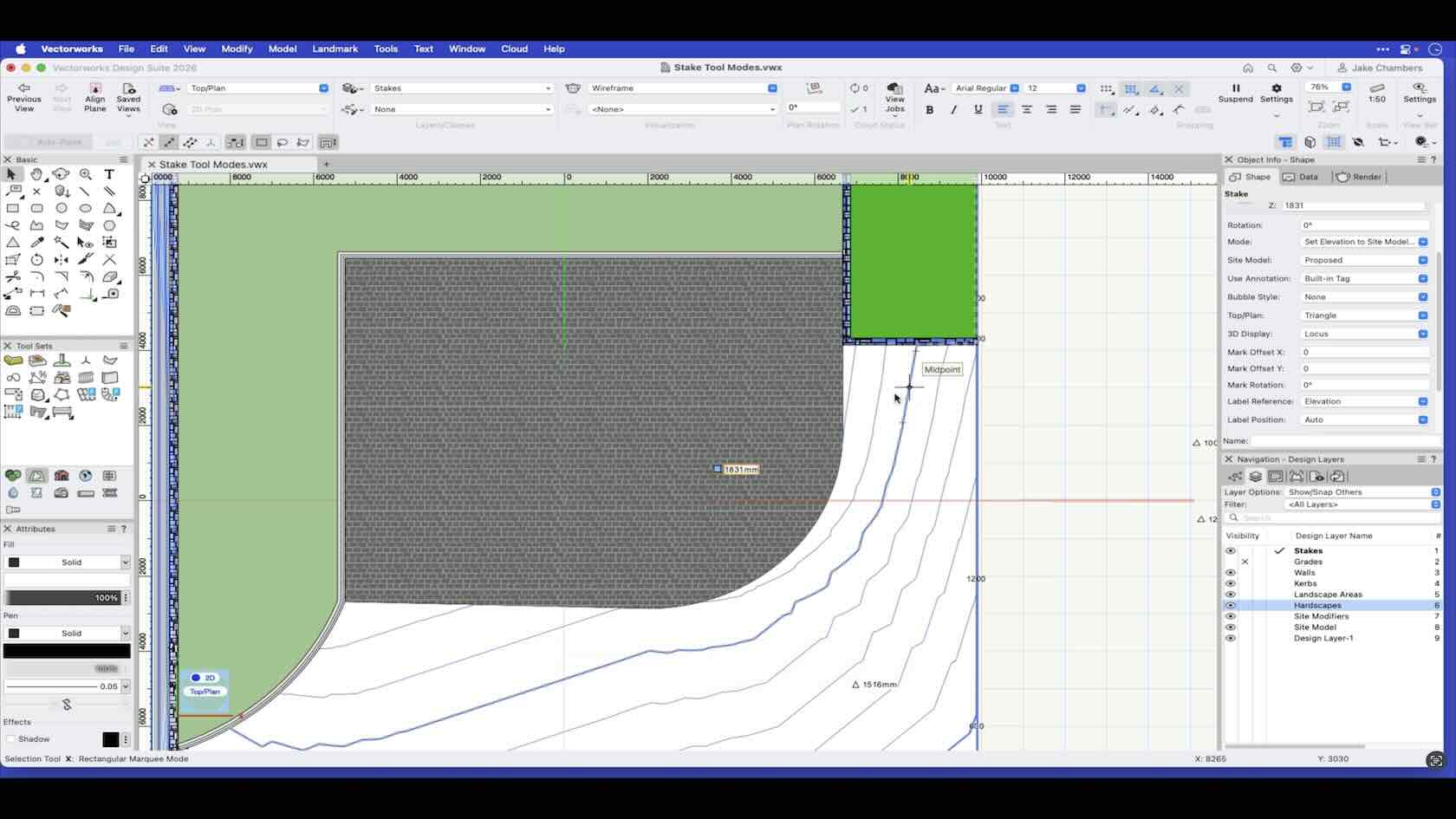The width and height of the screenshot is (1456, 819).
Task: Toggle underline text formatting
Action: pos(978,110)
